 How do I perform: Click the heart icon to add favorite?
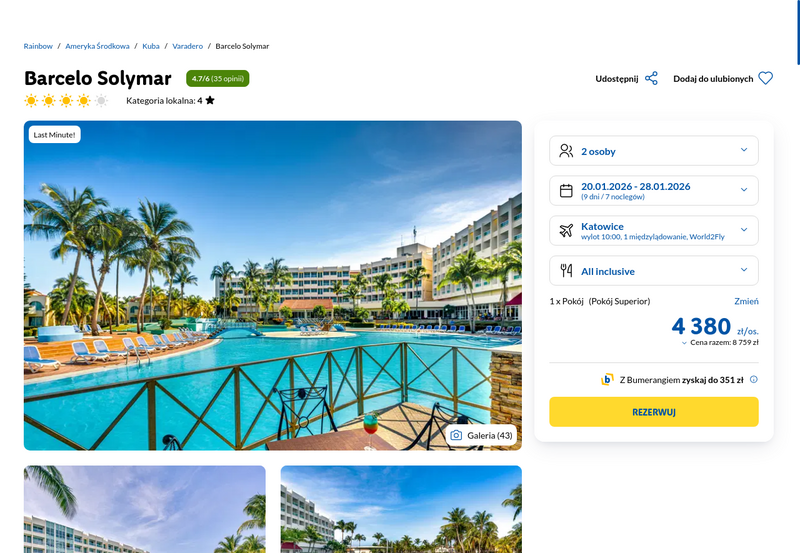765,78
